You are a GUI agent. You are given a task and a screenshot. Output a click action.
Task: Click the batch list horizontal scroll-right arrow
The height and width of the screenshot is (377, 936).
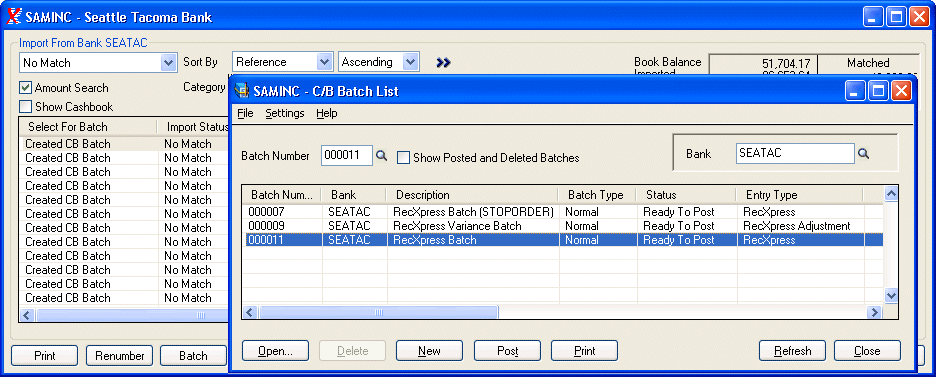click(875, 313)
